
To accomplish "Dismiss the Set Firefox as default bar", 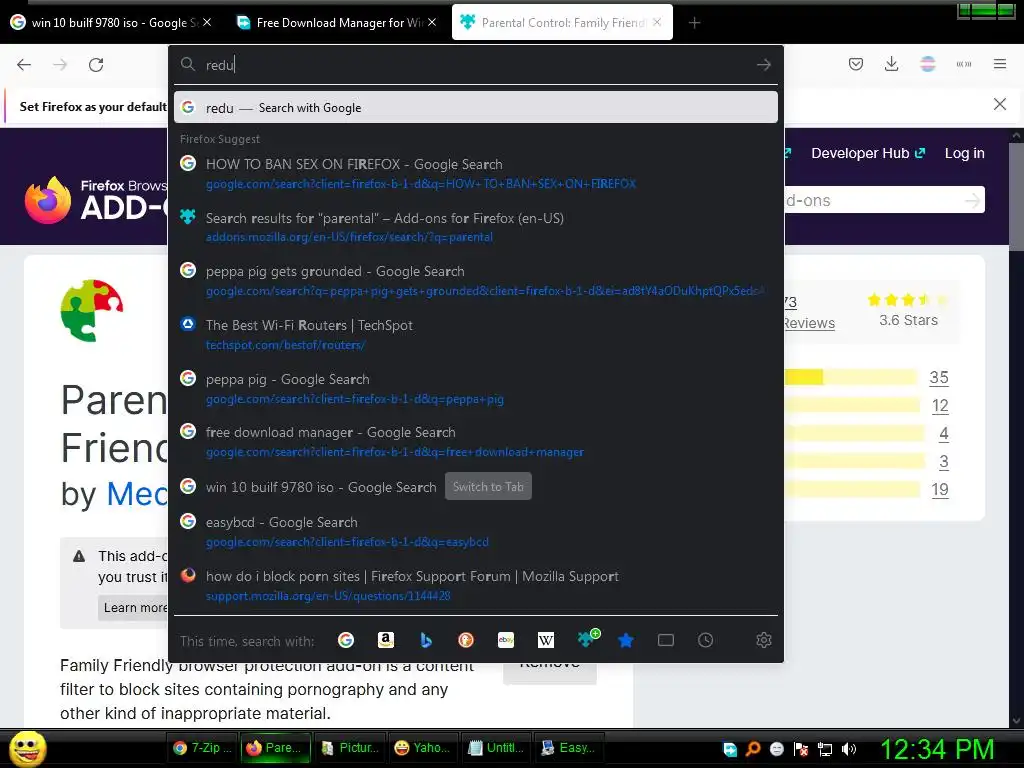I will (1000, 104).
